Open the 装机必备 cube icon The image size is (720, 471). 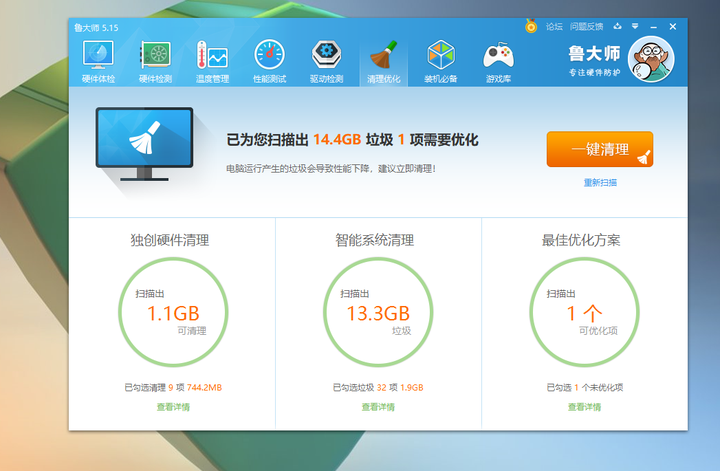tap(441, 62)
